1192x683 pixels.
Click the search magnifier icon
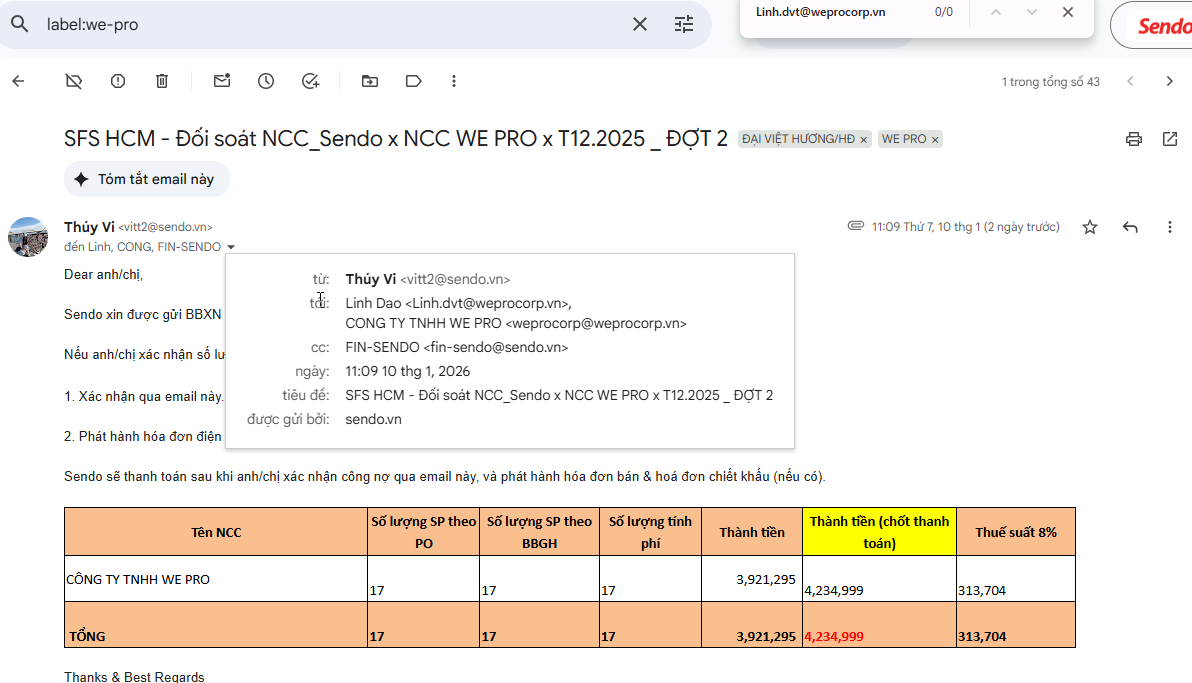pos(20,24)
